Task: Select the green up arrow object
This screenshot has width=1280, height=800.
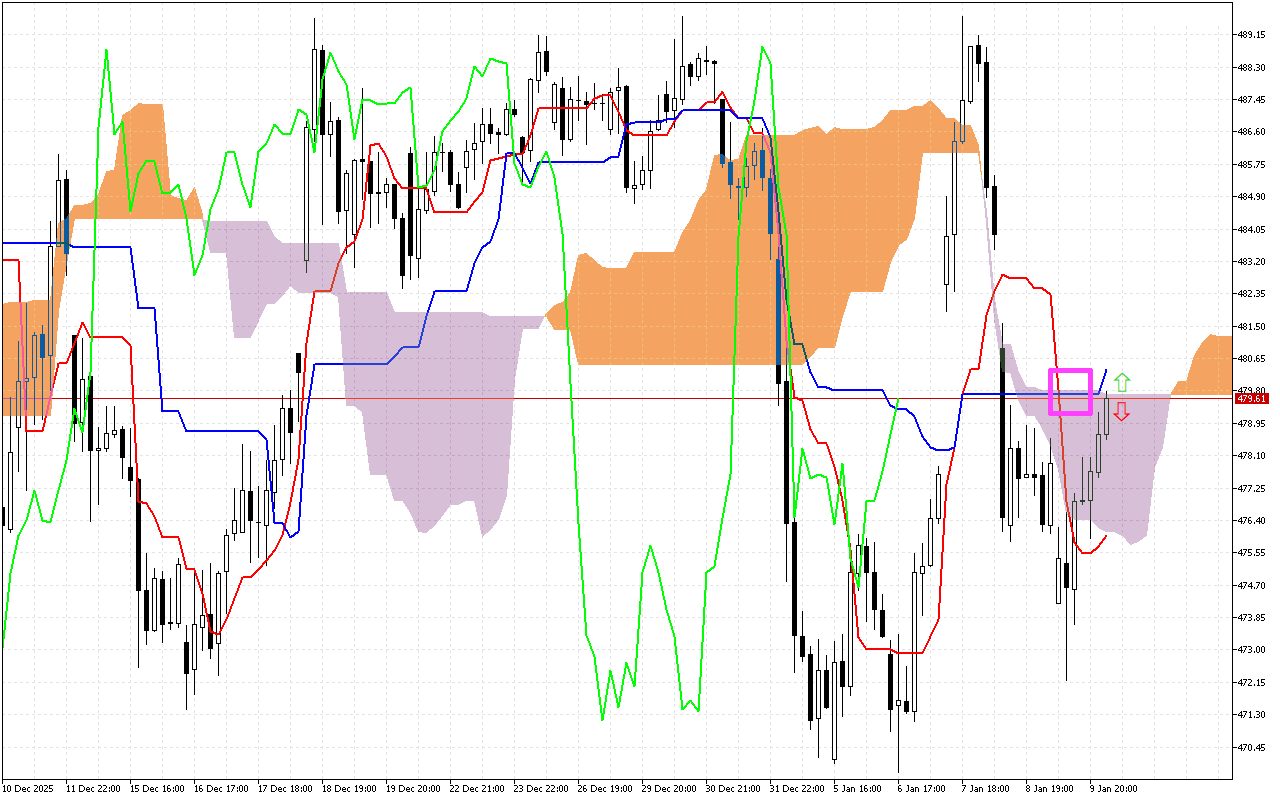Action: (1122, 381)
